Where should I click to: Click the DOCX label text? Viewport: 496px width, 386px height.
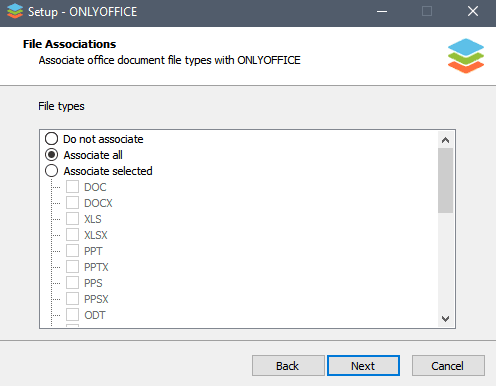coord(98,203)
